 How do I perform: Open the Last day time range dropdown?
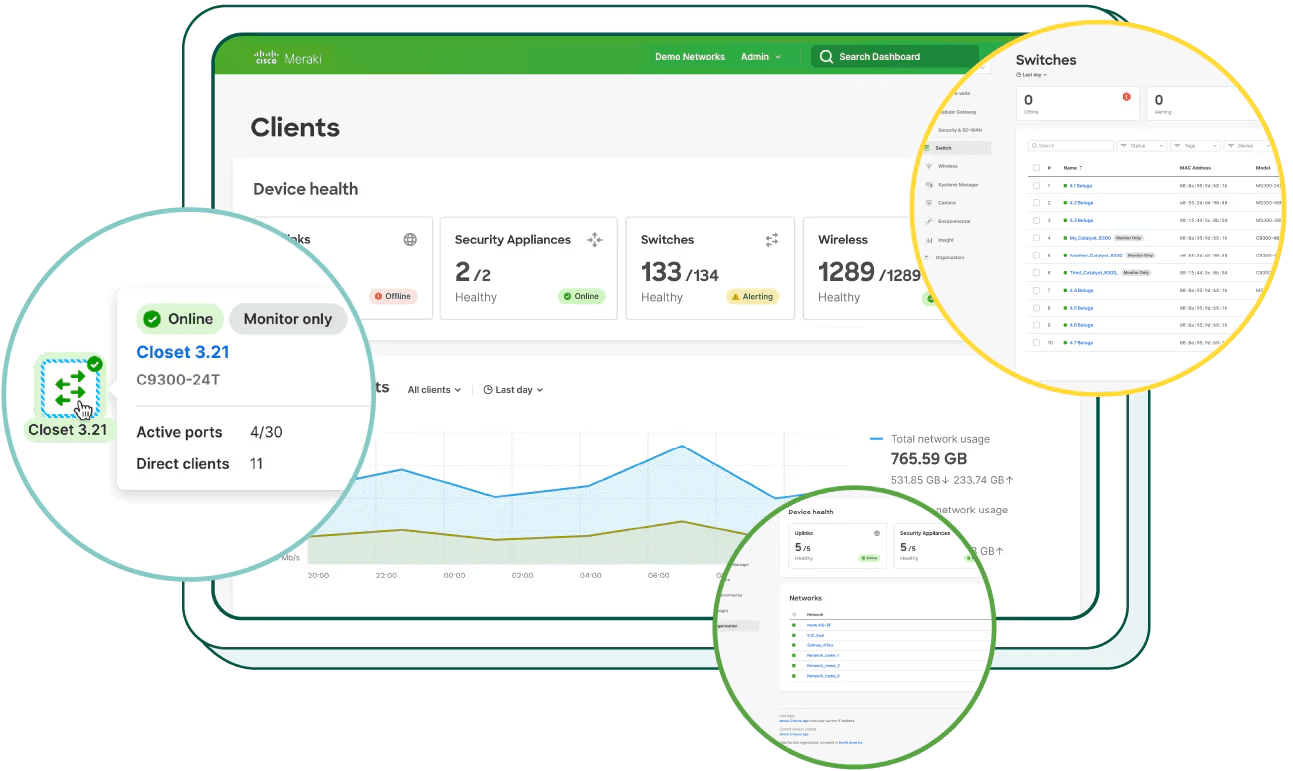pyautogui.click(x=513, y=390)
